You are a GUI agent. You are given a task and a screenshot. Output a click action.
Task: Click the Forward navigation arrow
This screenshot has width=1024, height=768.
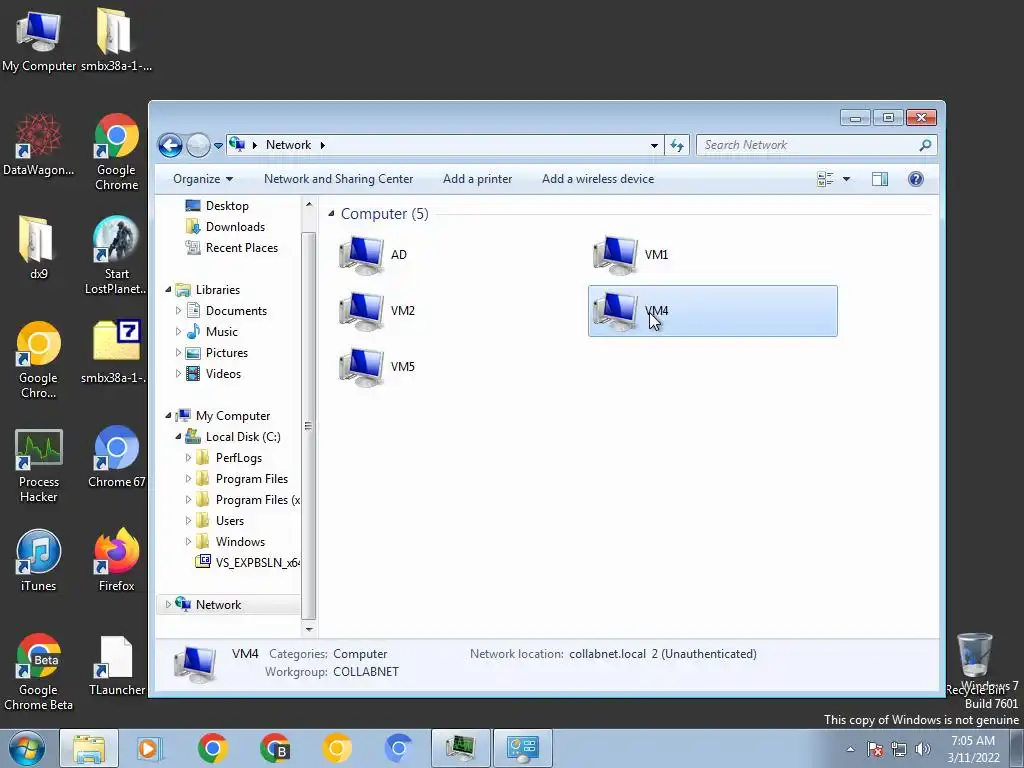pos(198,145)
